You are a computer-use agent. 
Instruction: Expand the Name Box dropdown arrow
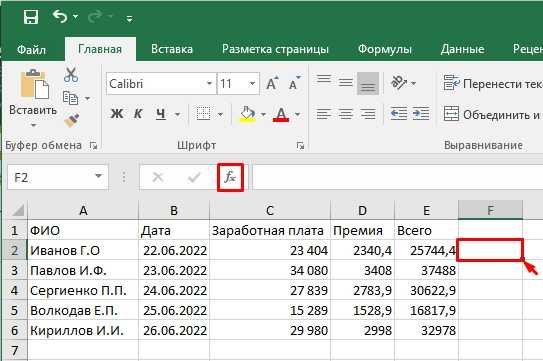[99, 176]
